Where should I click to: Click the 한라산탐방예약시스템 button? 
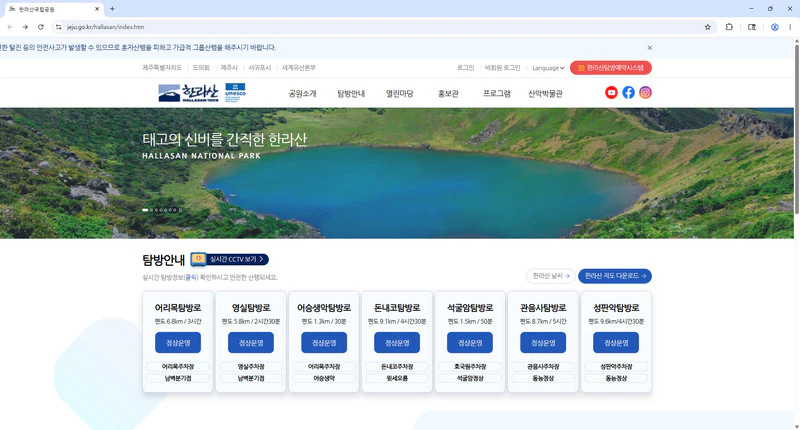[611, 68]
